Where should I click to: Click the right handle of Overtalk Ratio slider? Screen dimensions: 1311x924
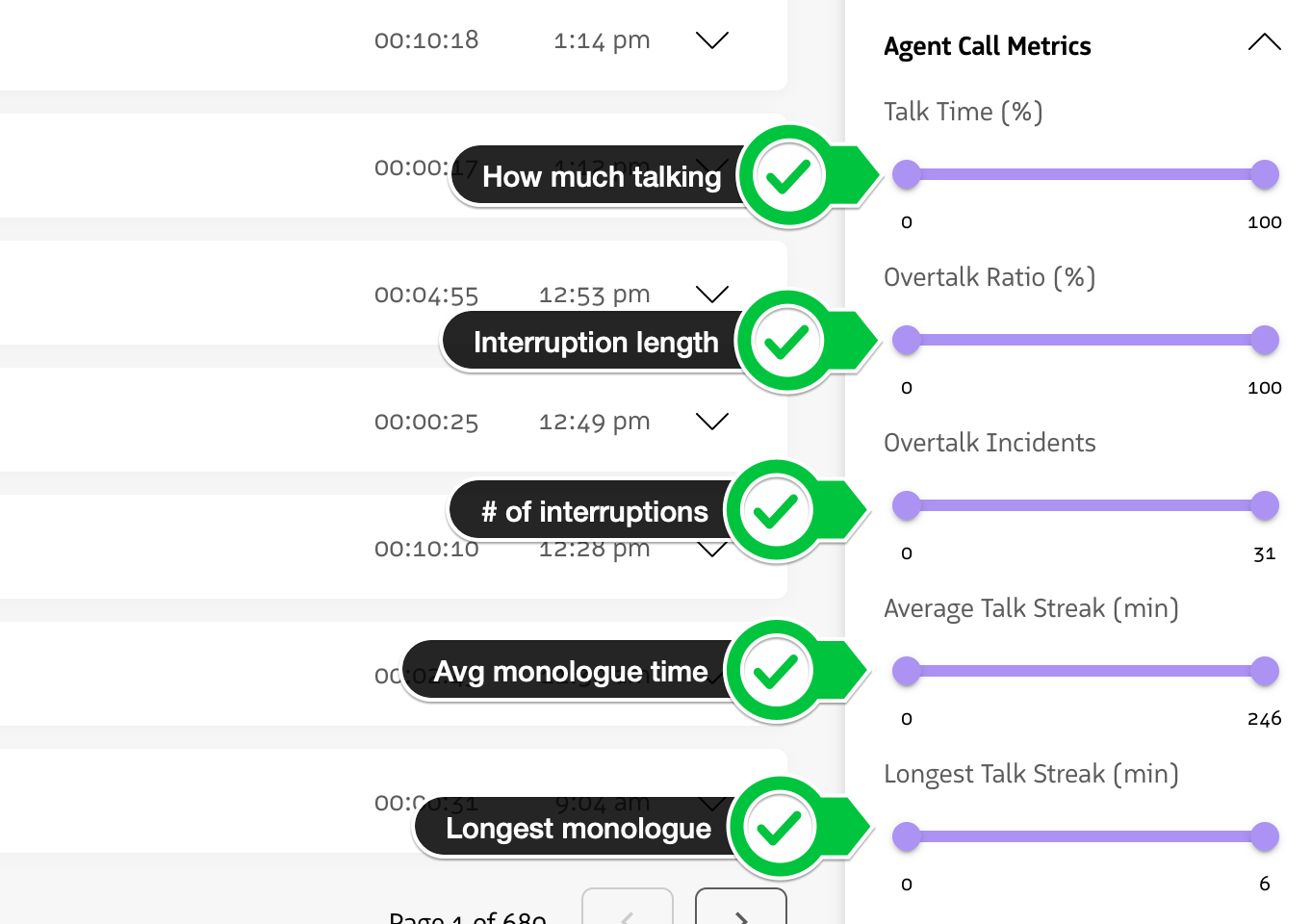tap(1265, 340)
